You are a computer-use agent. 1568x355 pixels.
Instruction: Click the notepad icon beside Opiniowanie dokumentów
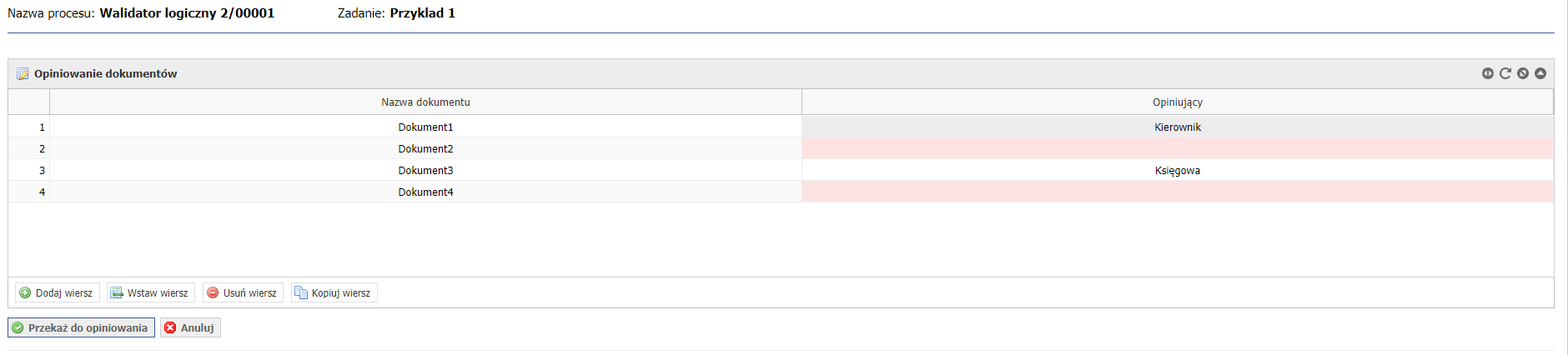pyautogui.click(x=23, y=74)
